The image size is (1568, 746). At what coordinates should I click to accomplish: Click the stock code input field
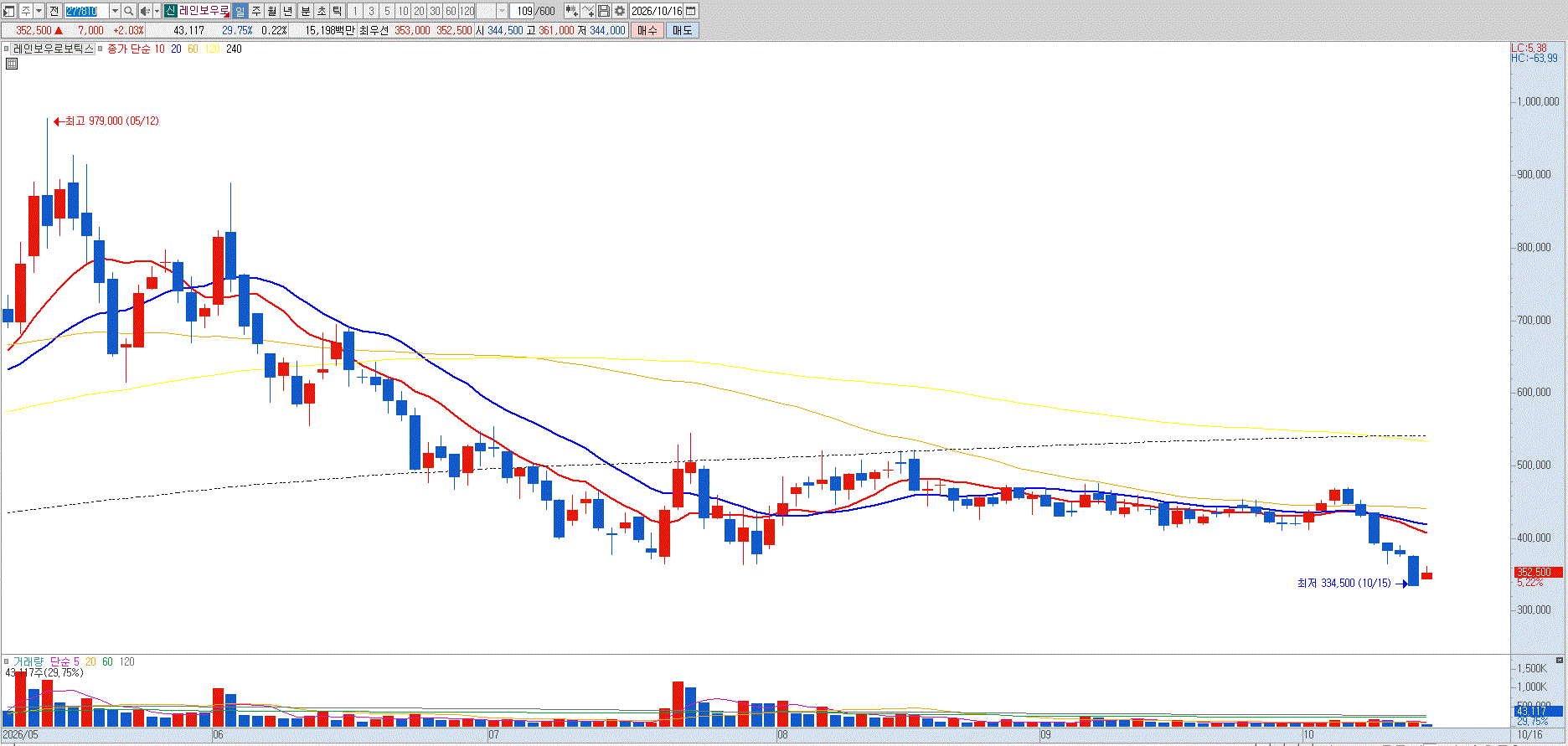86,11
